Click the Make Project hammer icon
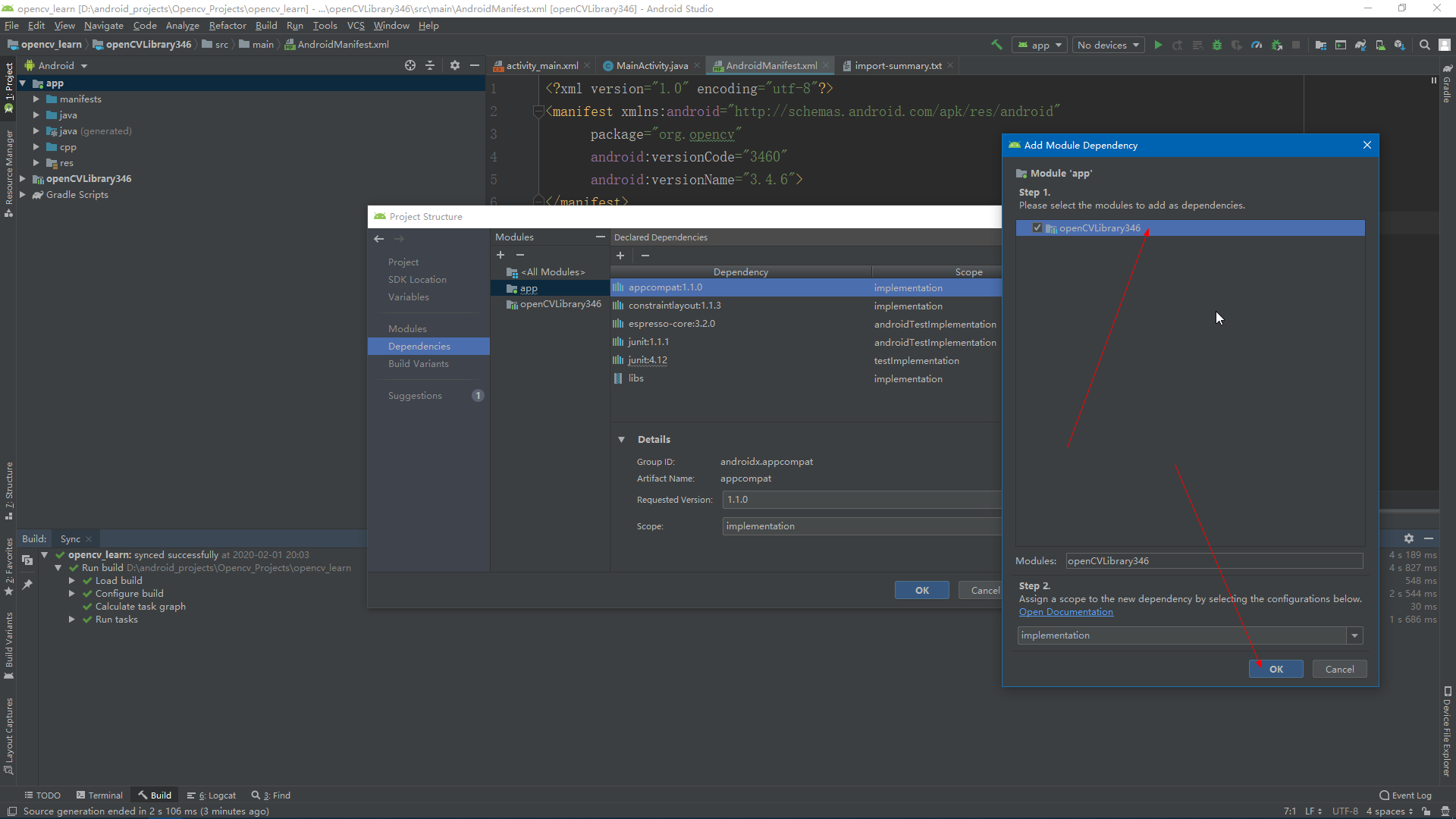Screen dimensions: 1456x819 click(996, 45)
